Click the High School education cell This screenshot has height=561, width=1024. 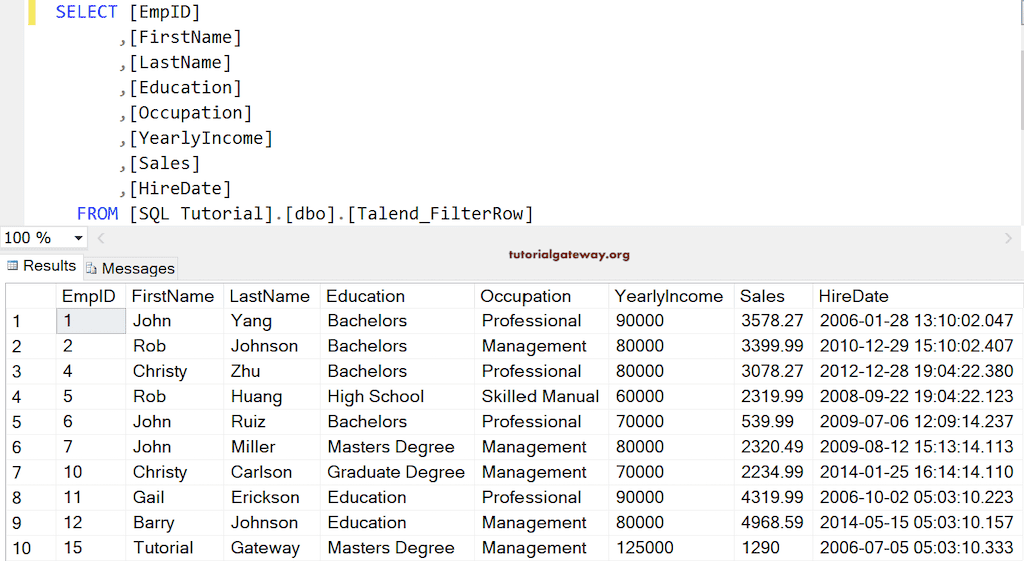tap(397, 396)
